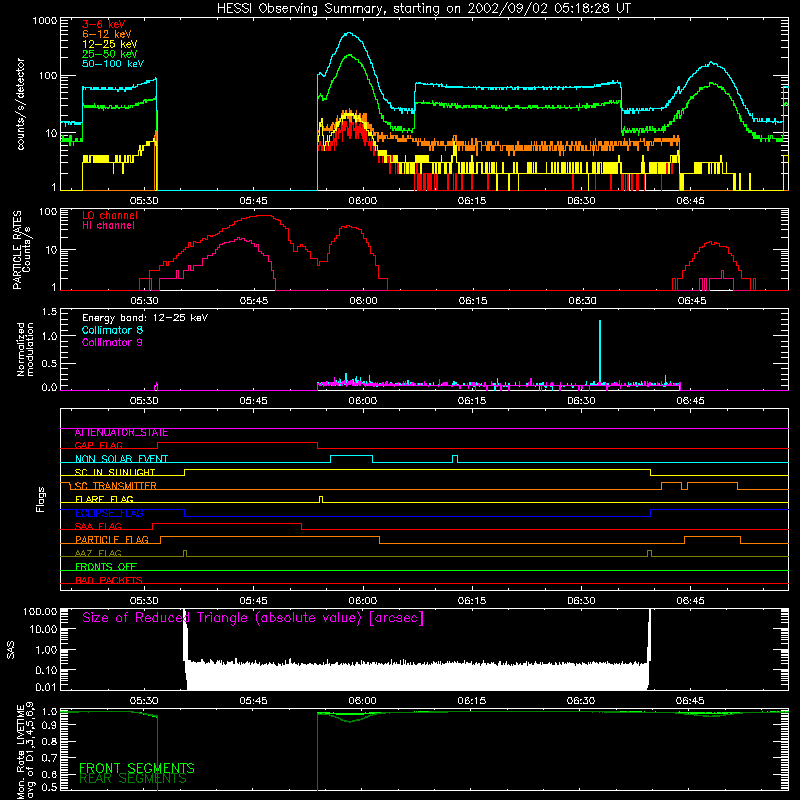Image resolution: width=800 pixels, height=800 pixels.
Task: Click the GAP_FLAG label
Action: click(99, 445)
